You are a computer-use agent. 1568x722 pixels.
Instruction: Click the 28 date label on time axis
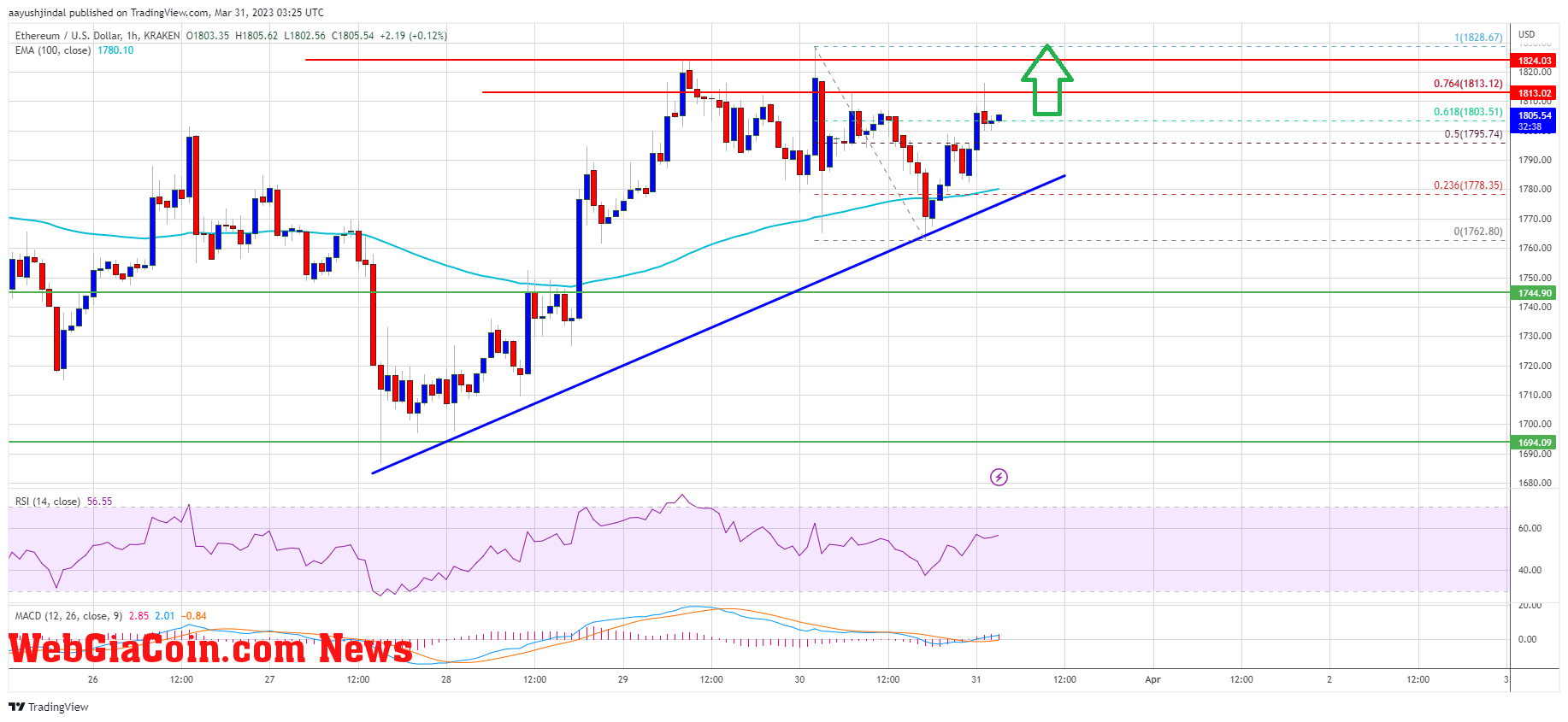pyautogui.click(x=446, y=680)
